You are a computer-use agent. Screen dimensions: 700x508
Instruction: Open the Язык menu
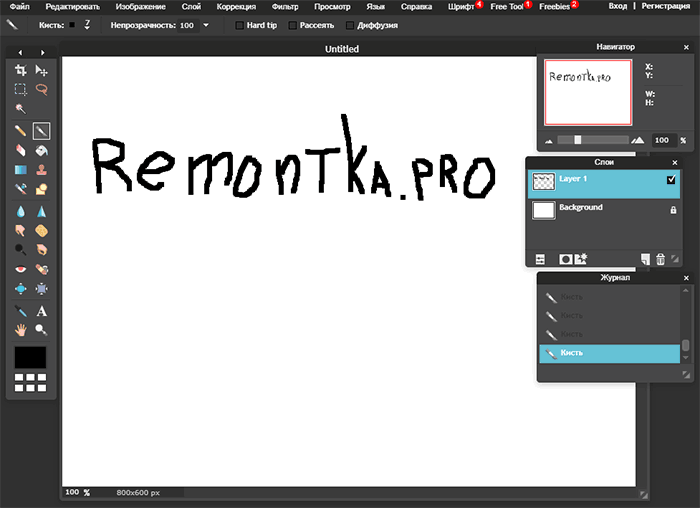pos(375,6)
